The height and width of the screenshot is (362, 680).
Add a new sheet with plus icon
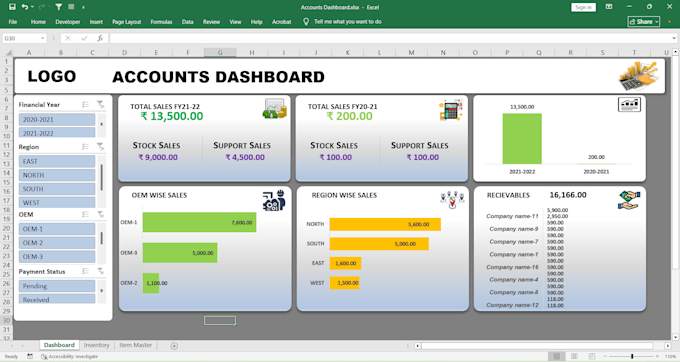click(x=174, y=346)
